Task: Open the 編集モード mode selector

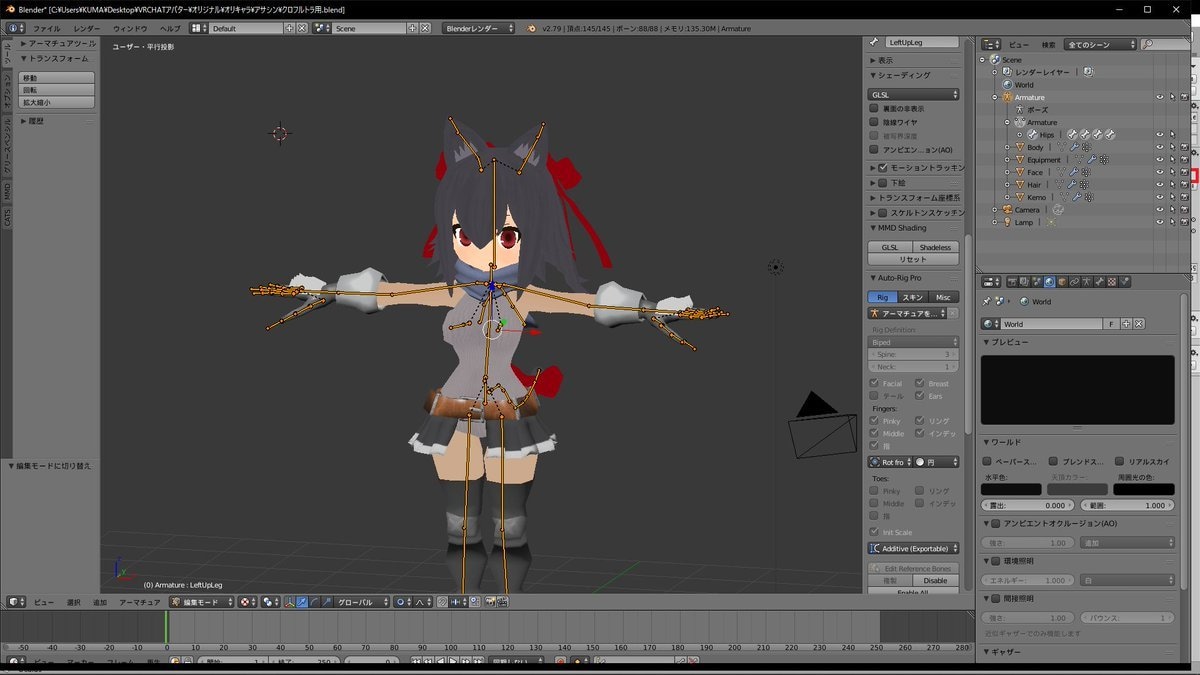Action: click(201, 602)
